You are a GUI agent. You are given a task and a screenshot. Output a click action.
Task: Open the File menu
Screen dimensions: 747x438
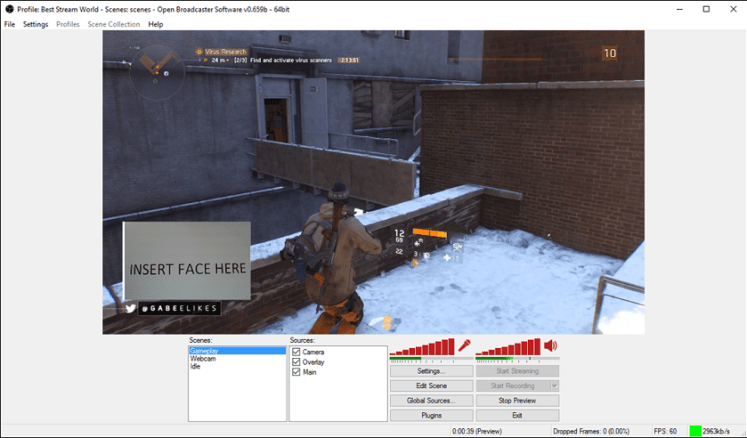(10, 24)
